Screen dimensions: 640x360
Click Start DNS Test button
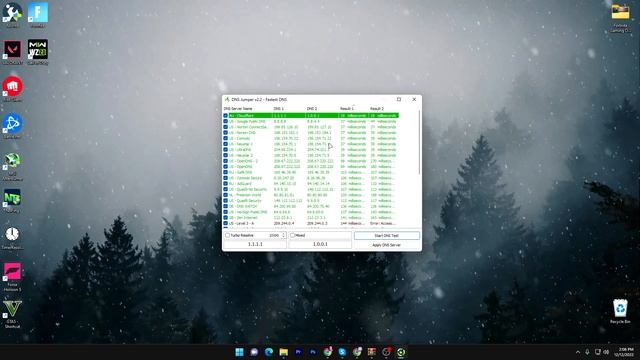point(387,236)
